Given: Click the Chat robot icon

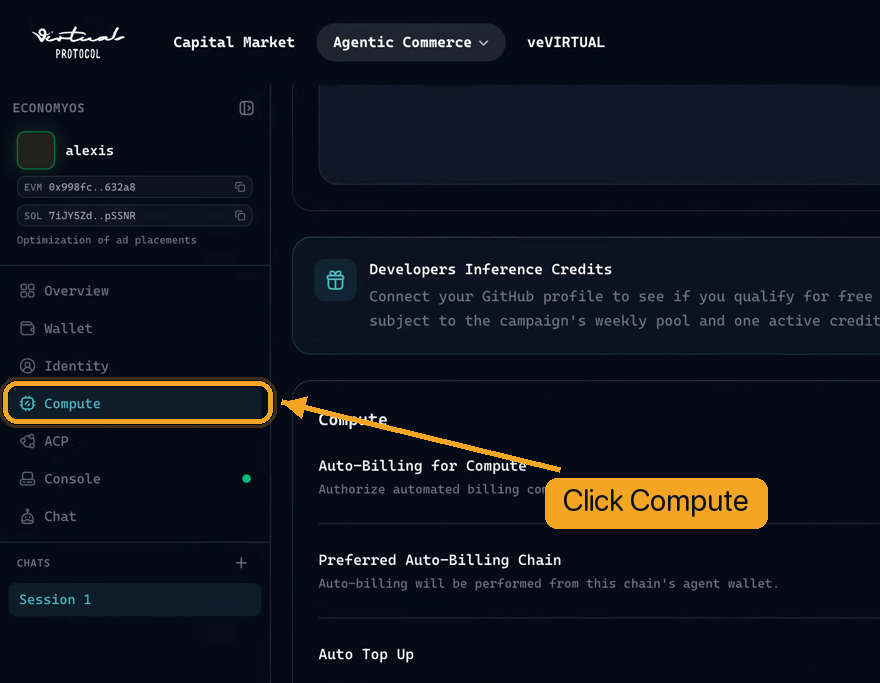Looking at the screenshot, I should 28,516.
